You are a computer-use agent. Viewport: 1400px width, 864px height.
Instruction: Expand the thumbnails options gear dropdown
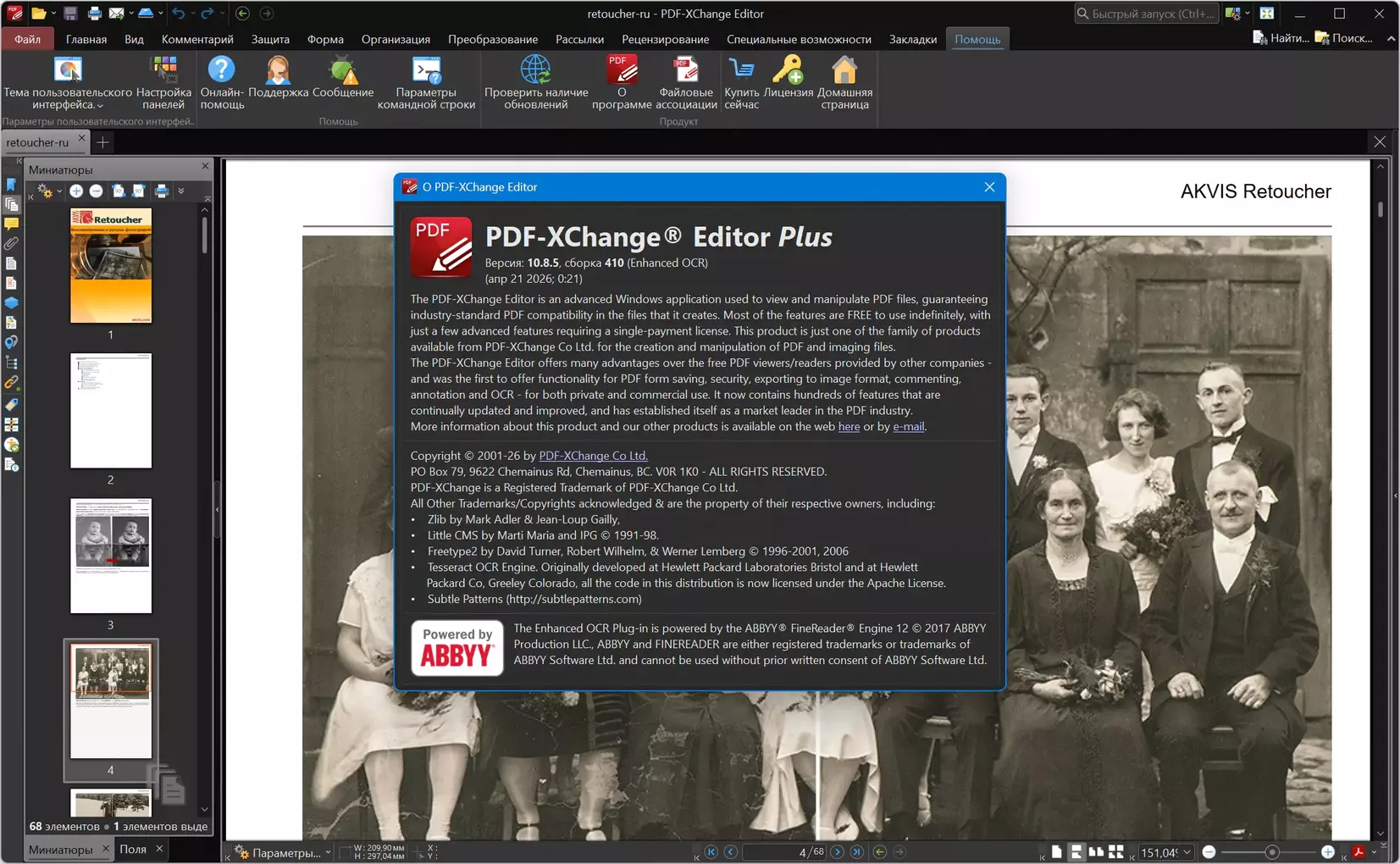pyautogui.click(x=48, y=191)
